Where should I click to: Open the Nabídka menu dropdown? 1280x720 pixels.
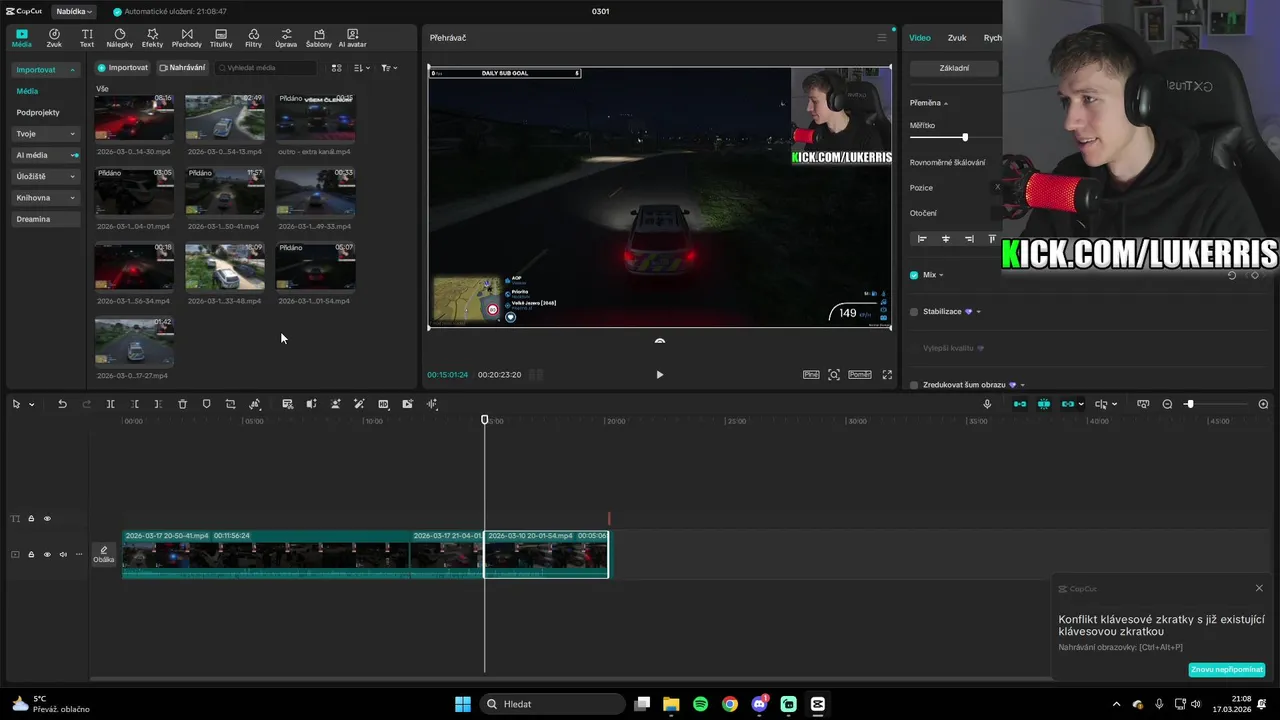(x=74, y=12)
